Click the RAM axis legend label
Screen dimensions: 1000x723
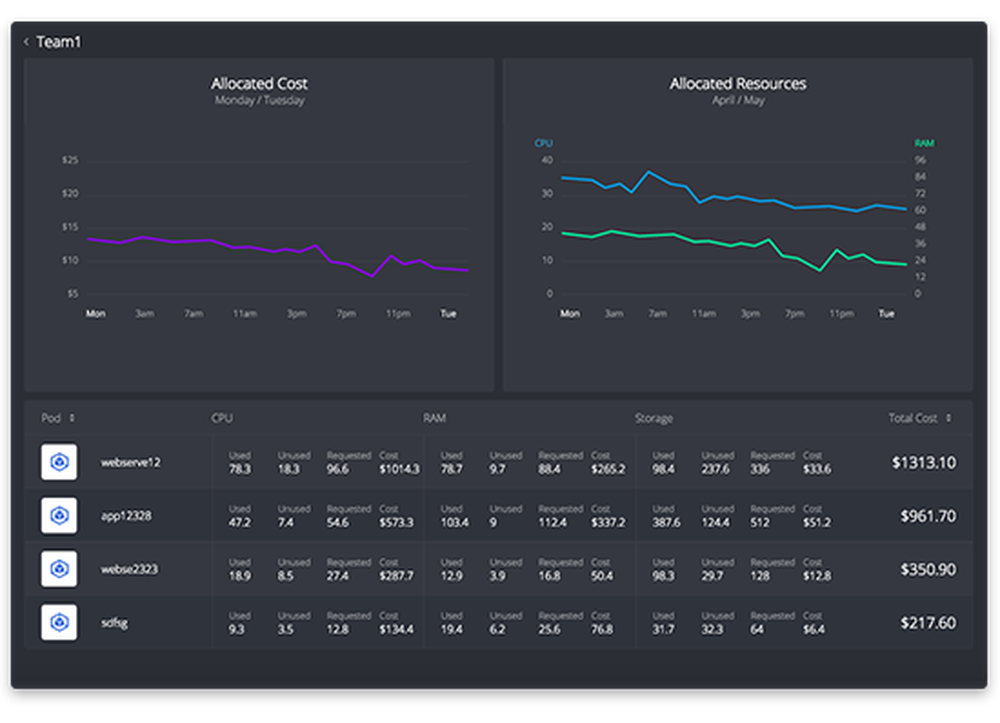point(924,143)
